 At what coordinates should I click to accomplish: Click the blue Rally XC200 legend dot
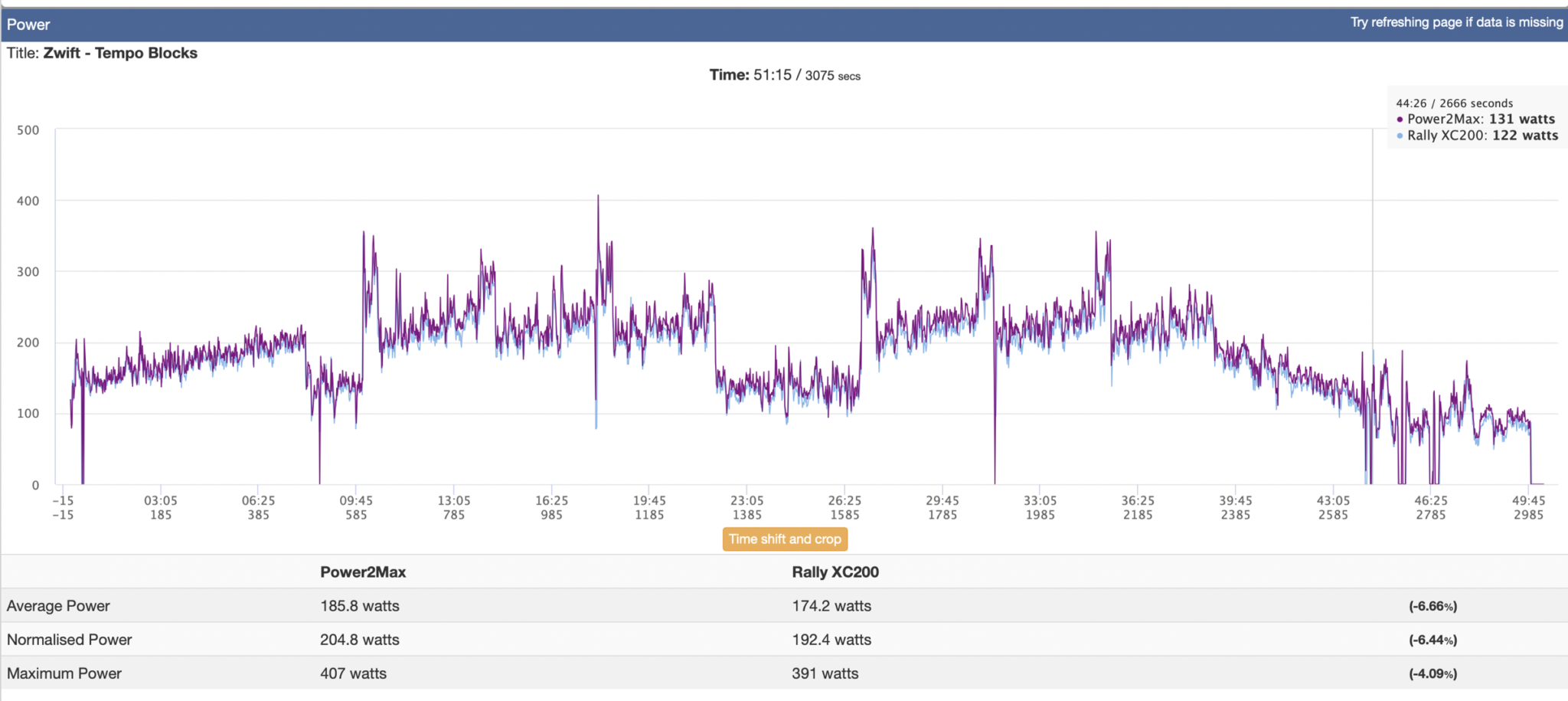click(1400, 136)
